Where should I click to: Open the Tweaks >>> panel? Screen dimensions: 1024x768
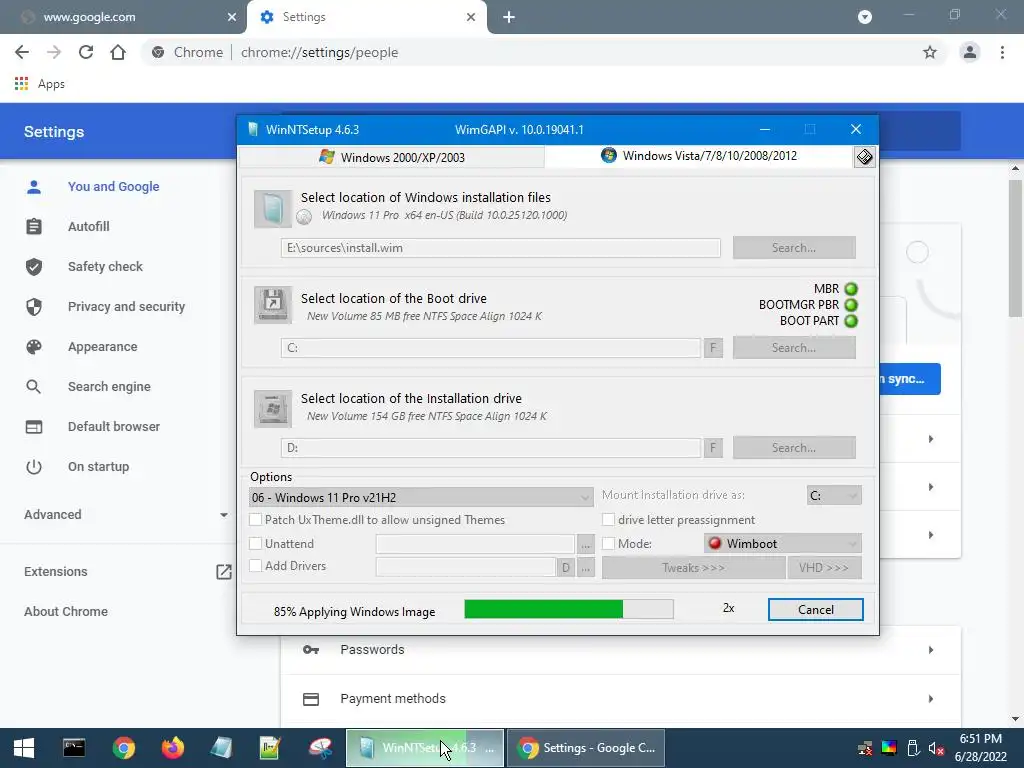pyautogui.click(x=694, y=568)
